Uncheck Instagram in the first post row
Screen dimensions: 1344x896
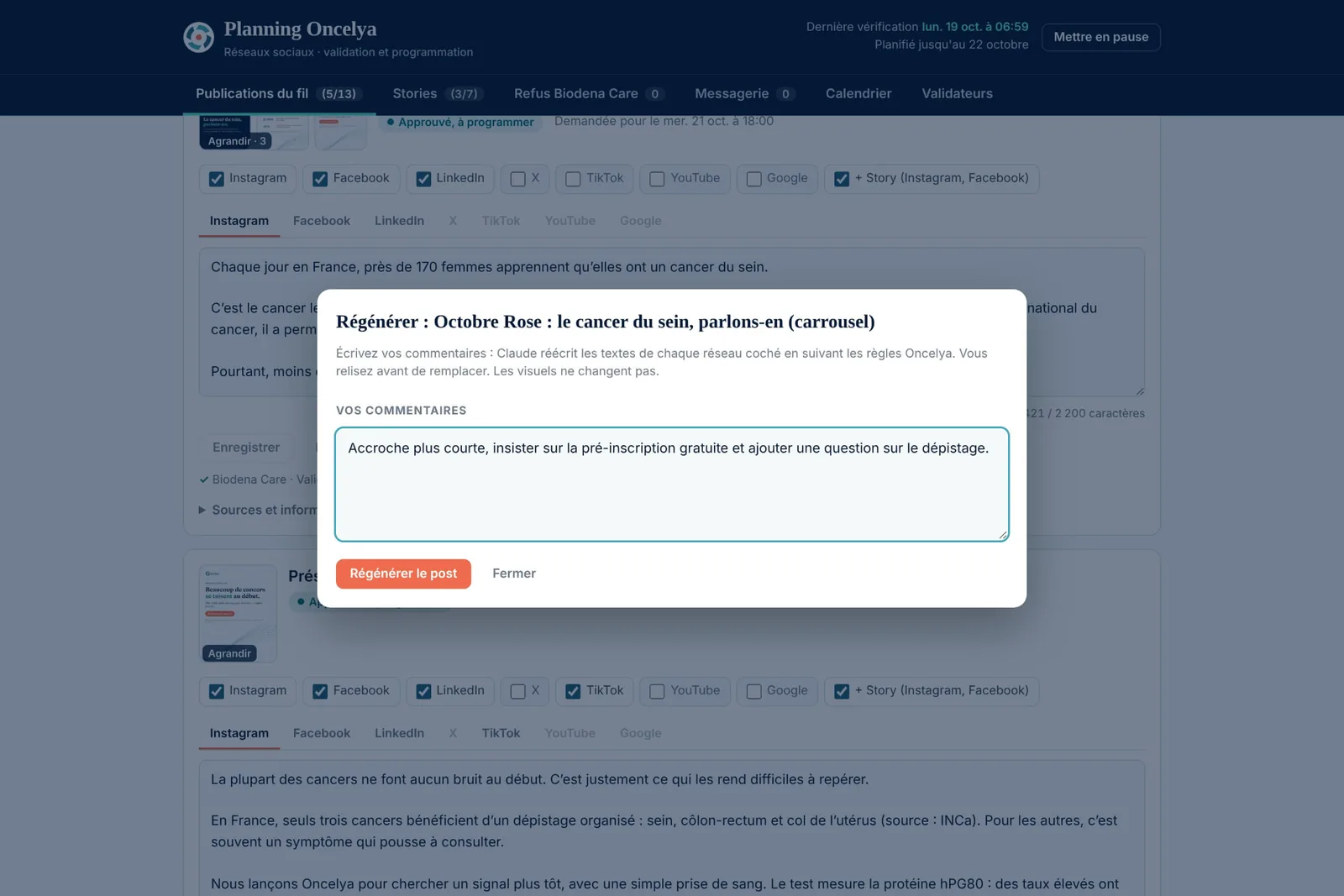click(217, 179)
